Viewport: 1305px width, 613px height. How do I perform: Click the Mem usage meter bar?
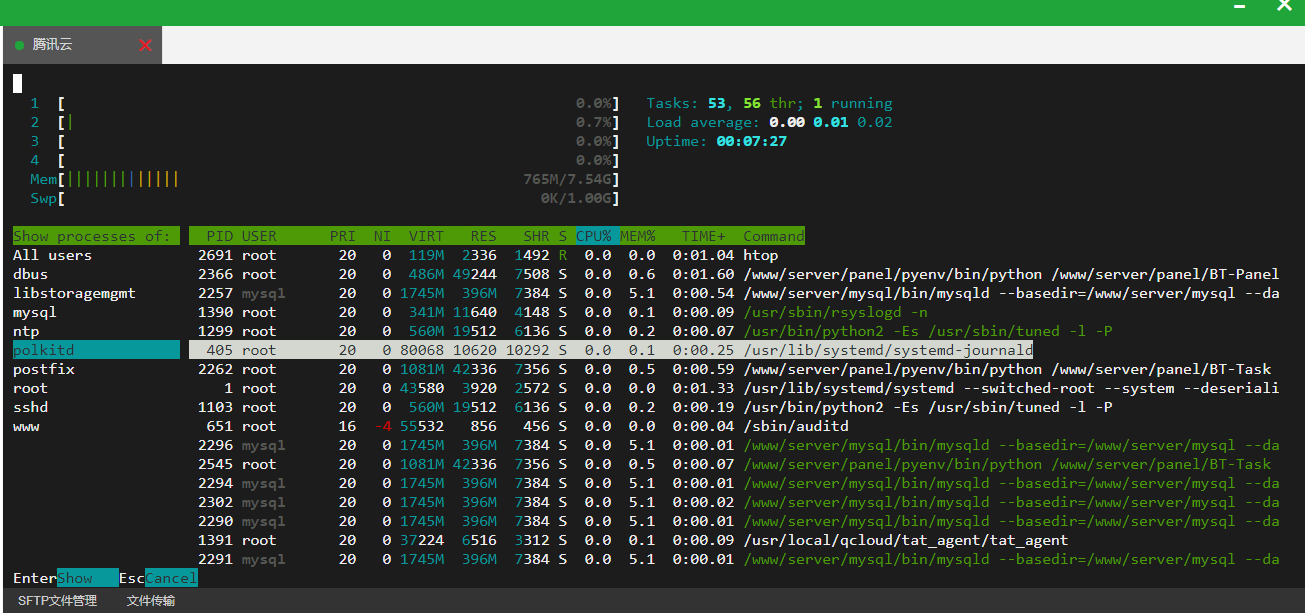click(x=325, y=179)
